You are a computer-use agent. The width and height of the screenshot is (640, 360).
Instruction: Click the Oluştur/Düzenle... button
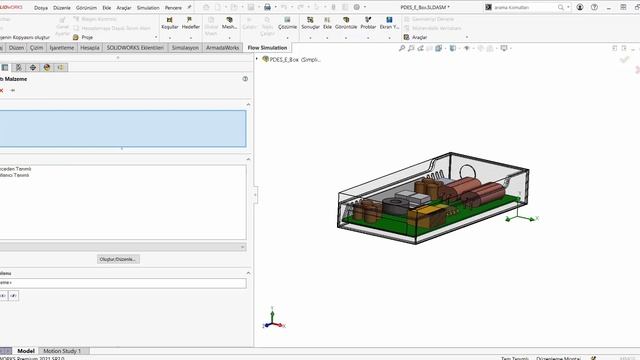coord(118,259)
